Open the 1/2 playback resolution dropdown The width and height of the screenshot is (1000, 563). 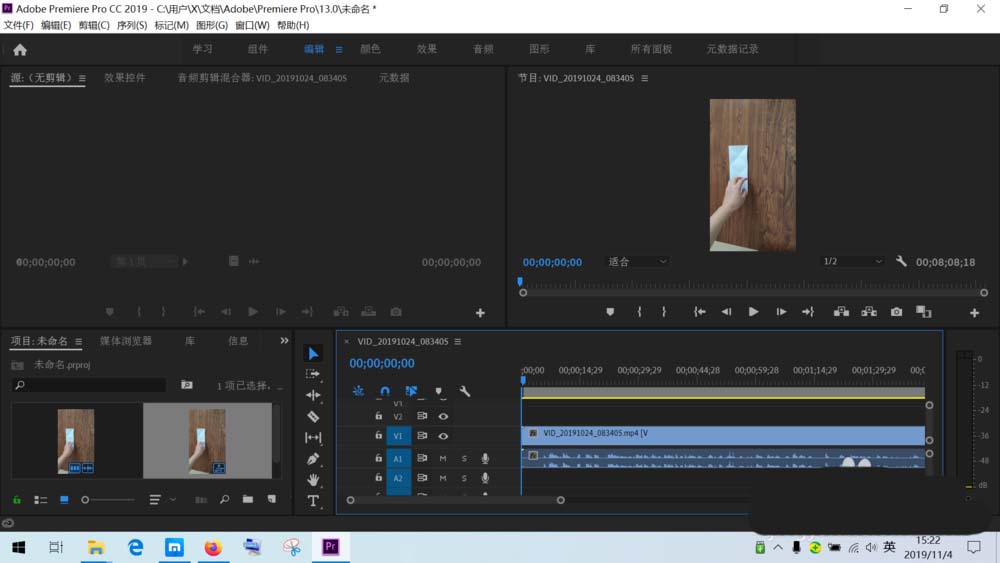click(852, 262)
